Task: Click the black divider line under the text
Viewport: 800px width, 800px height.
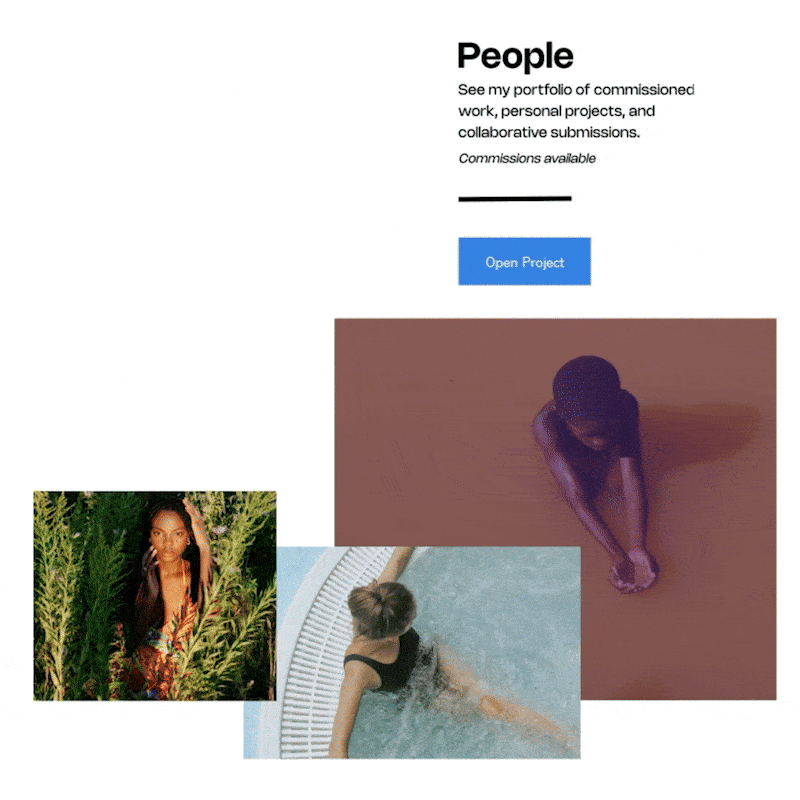Action: pos(515,198)
